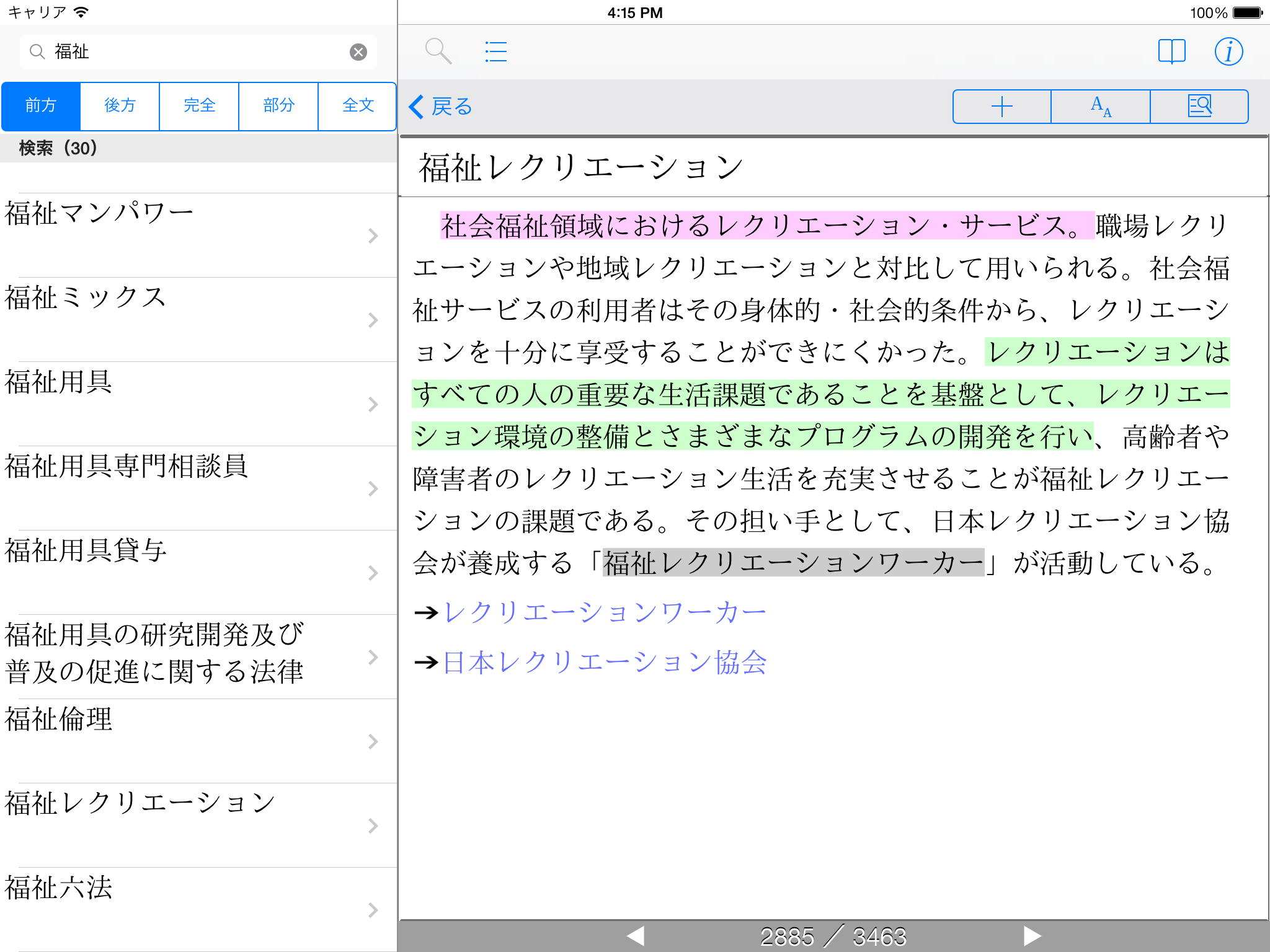The image size is (1270, 952).
Task: Select 前方 prefix search mode
Action: [41, 106]
